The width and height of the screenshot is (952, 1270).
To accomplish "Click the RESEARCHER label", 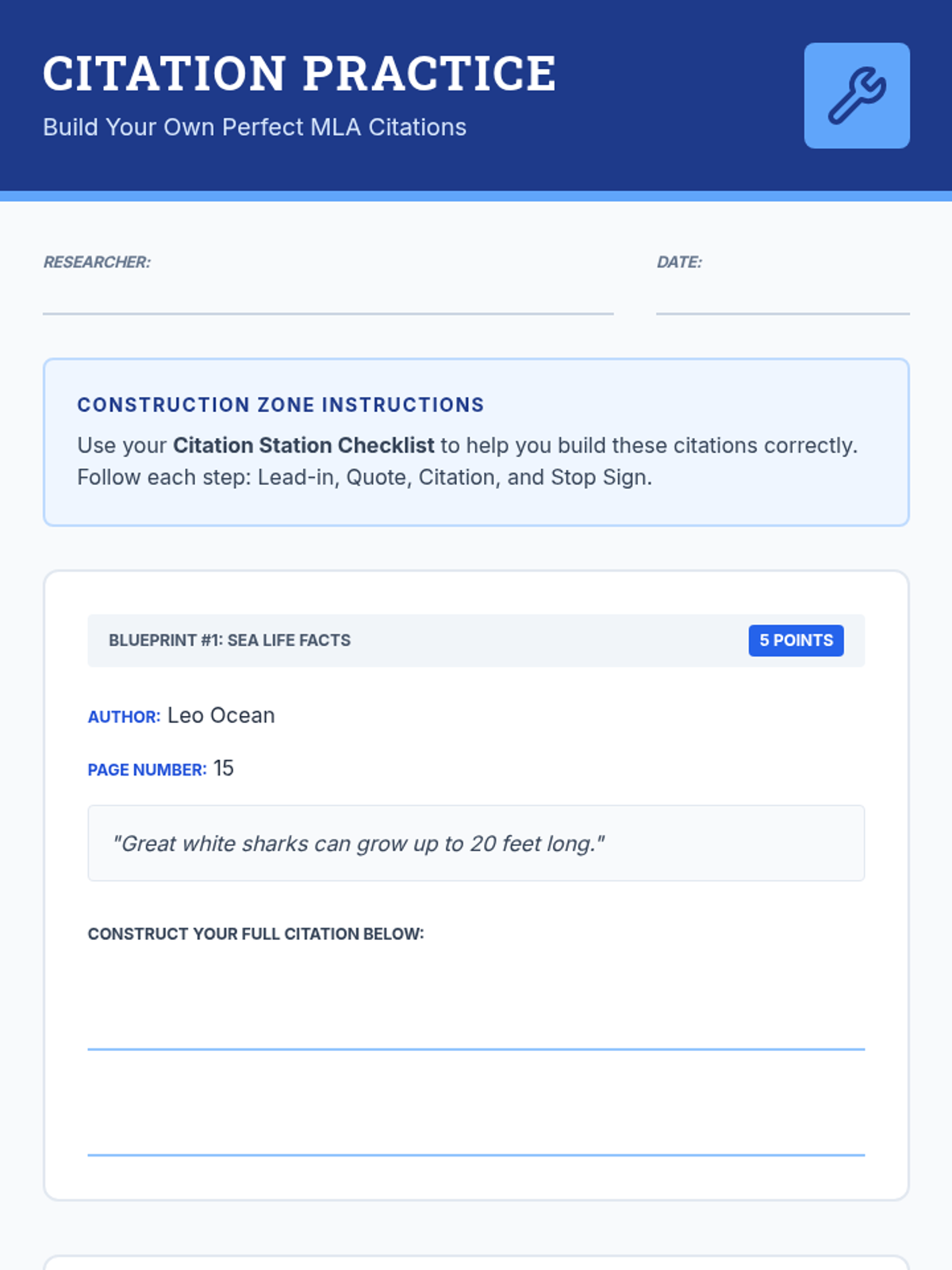I will click(97, 262).
